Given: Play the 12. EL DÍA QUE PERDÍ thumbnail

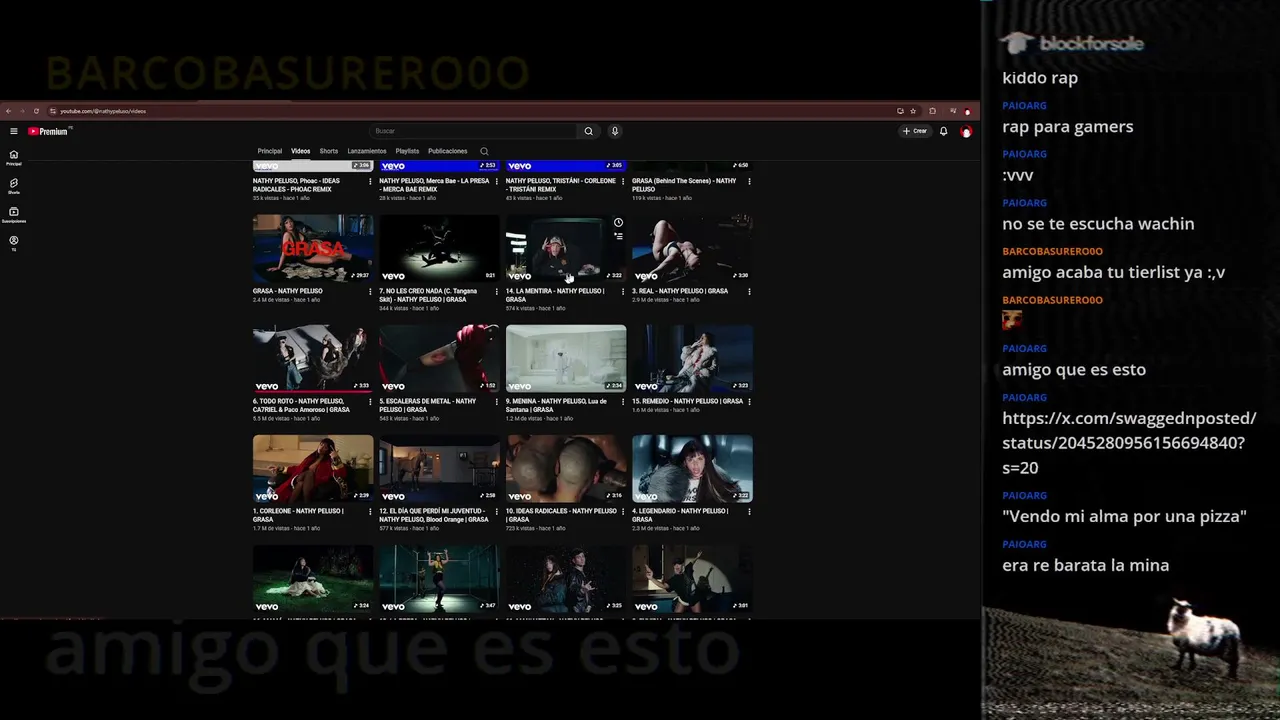Looking at the screenshot, I should [x=439, y=468].
